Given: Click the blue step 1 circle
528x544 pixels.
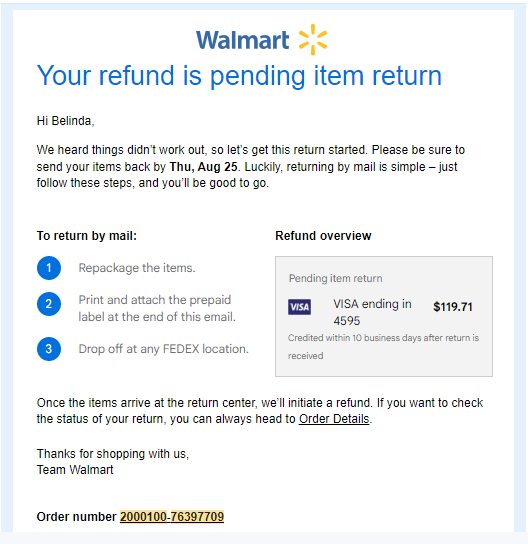Looking at the screenshot, I should (x=49, y=268).
